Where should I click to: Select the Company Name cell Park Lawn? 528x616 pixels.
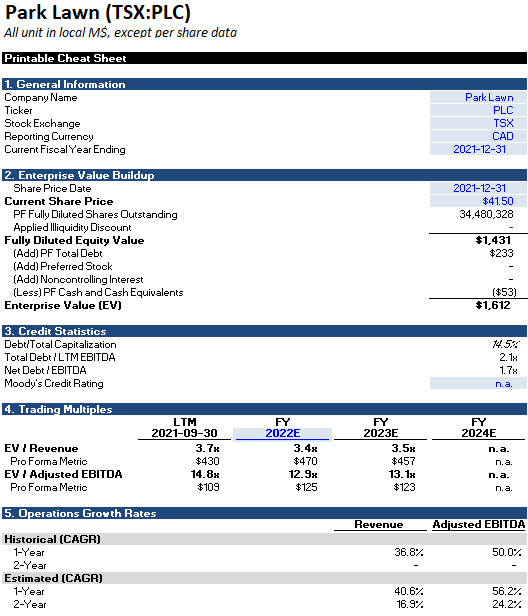(x=478, y=97)
